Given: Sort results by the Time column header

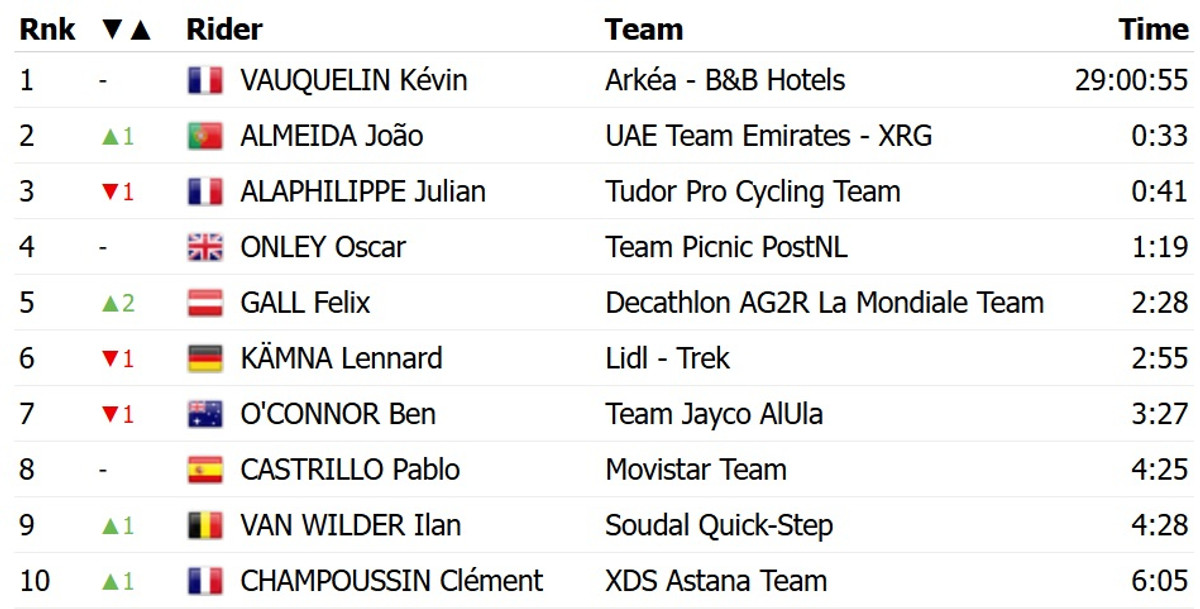Looking at the screenshot, I should coord(1154,30).
